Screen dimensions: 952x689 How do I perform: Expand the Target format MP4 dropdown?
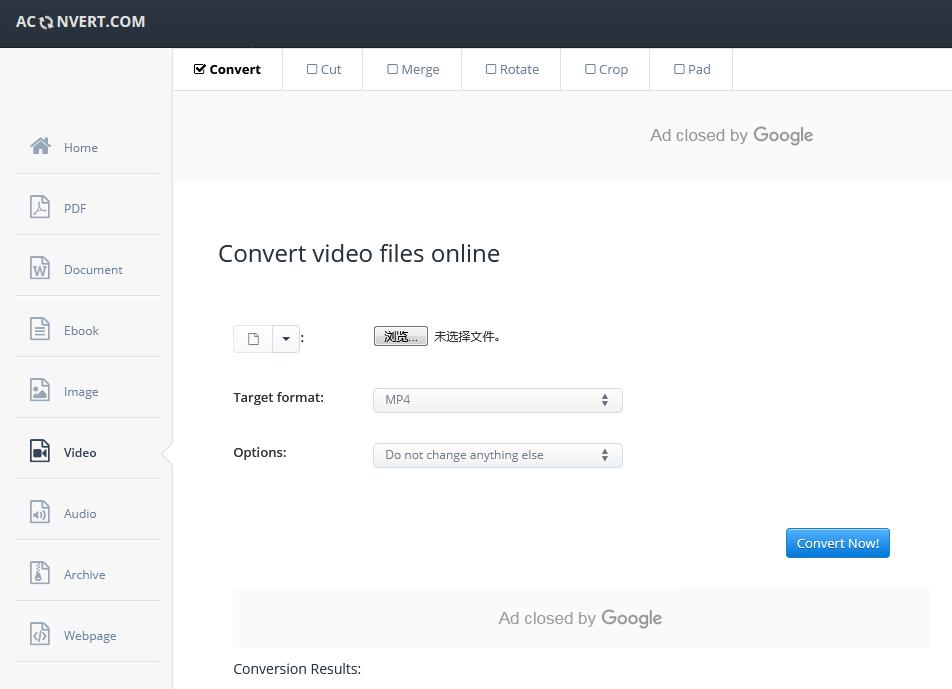tap(497, 400)
